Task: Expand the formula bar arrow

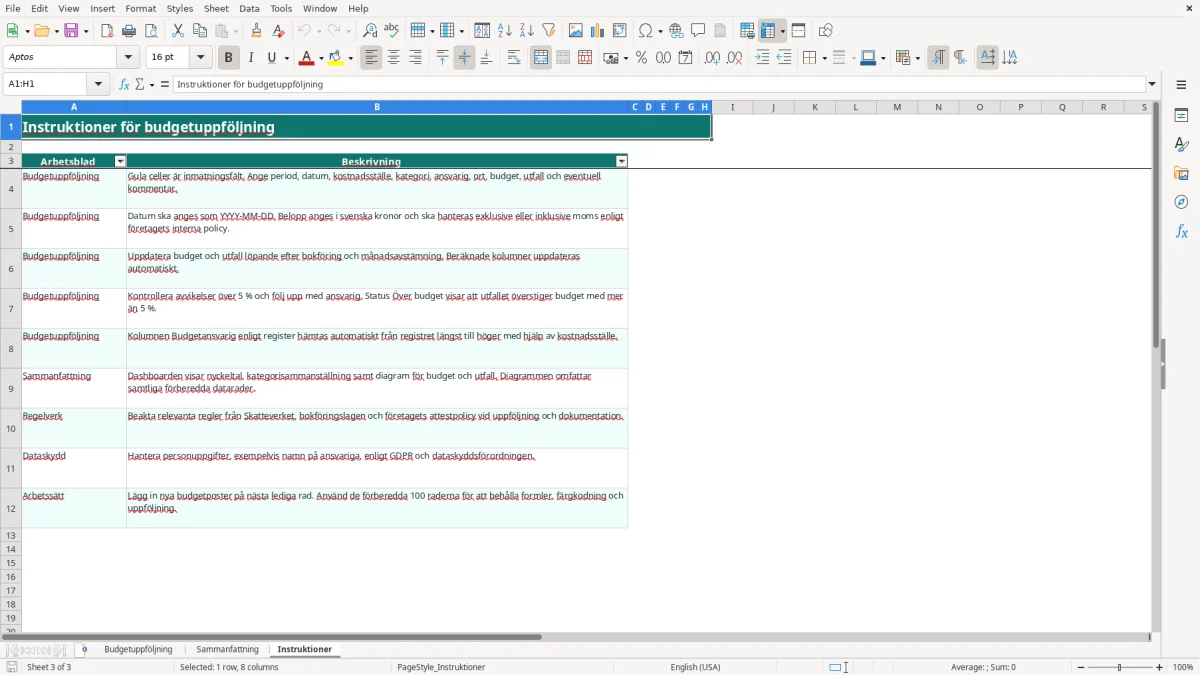Action: 1152,85
